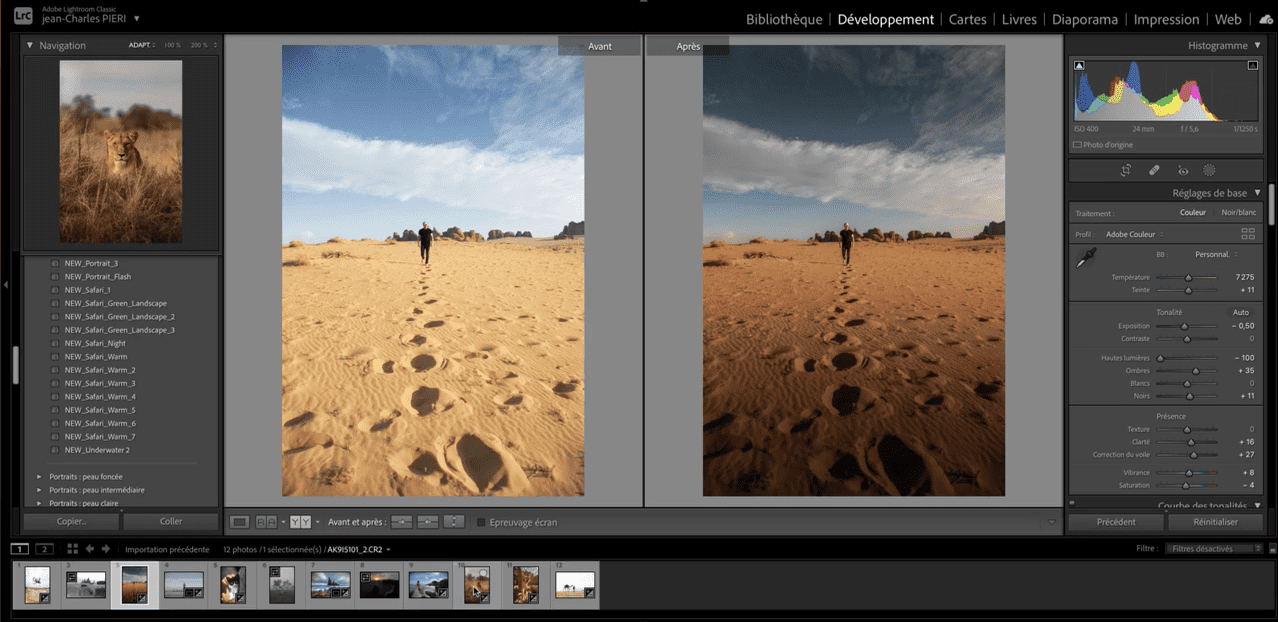Open second window display button 2
1278x622 pixels.
tap(44, 549)
